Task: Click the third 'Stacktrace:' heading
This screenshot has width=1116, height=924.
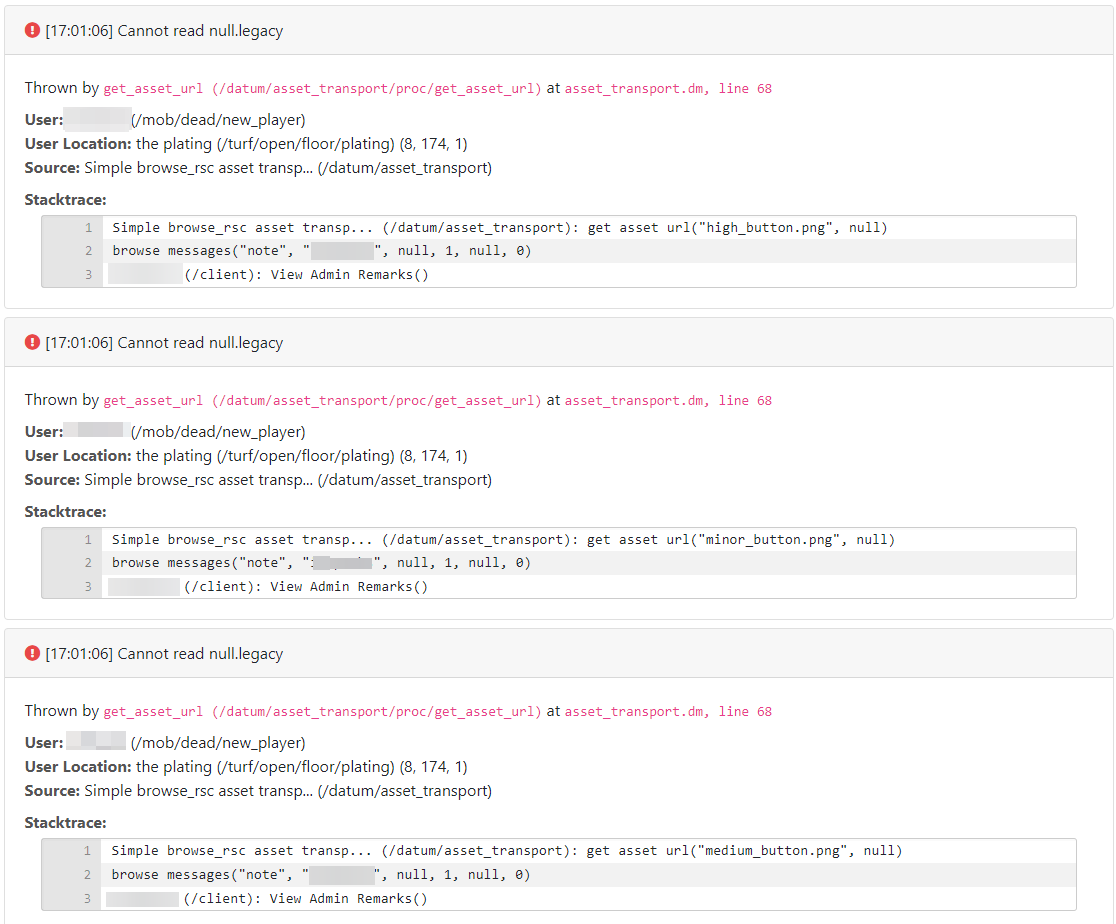Action: (65, 823)
